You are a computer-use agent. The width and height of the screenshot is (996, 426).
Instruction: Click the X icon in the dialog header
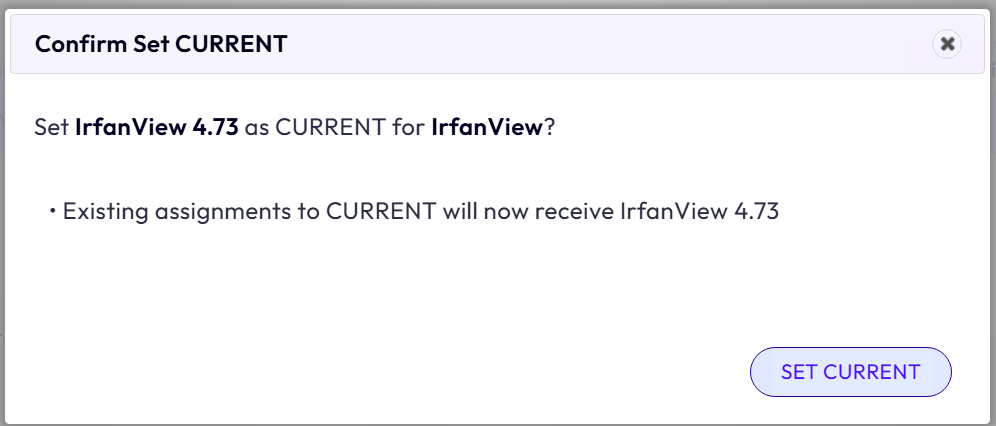(946, 44)
